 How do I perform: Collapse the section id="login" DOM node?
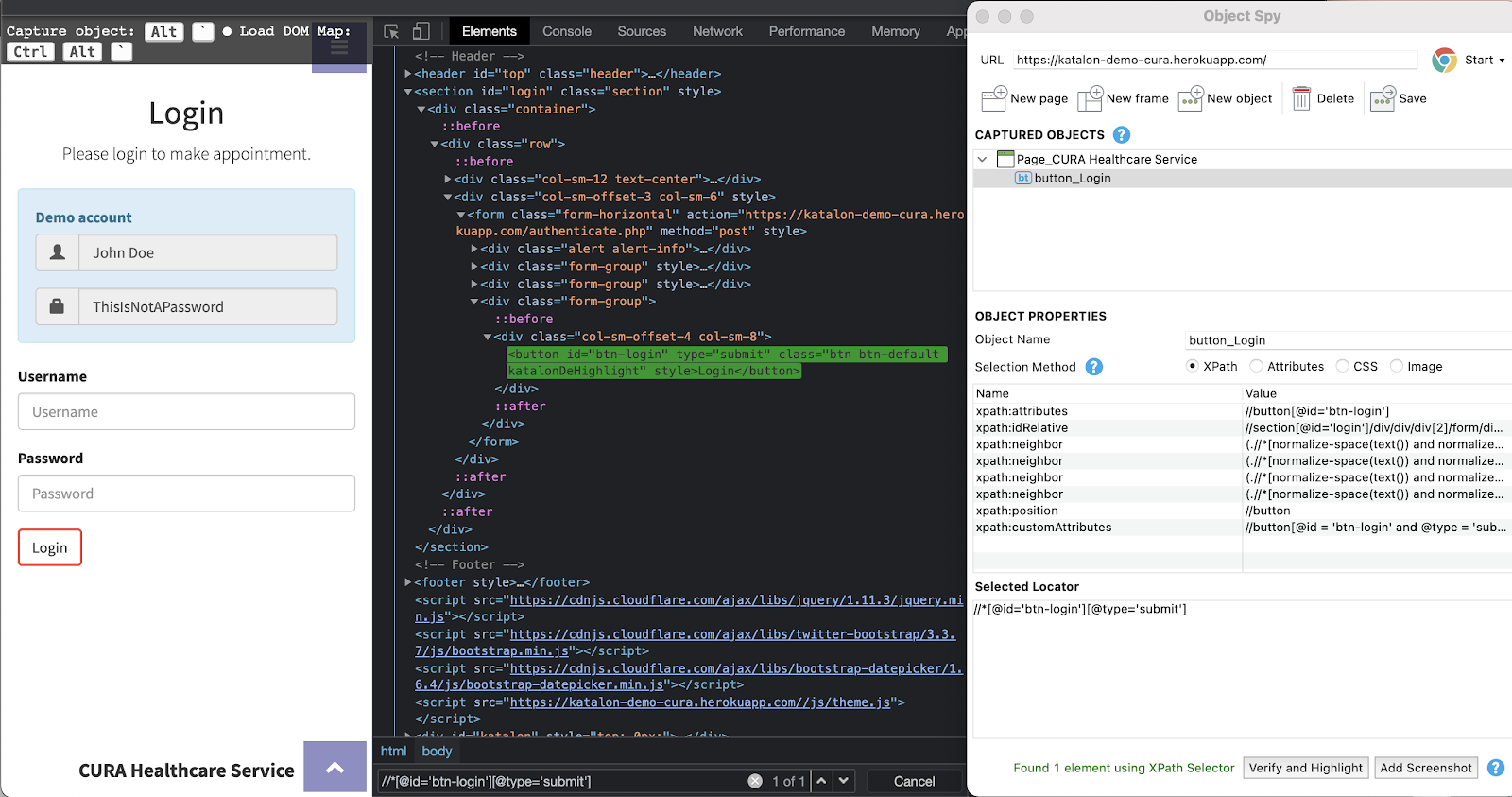pyautogui.click(x=407, y=92)
